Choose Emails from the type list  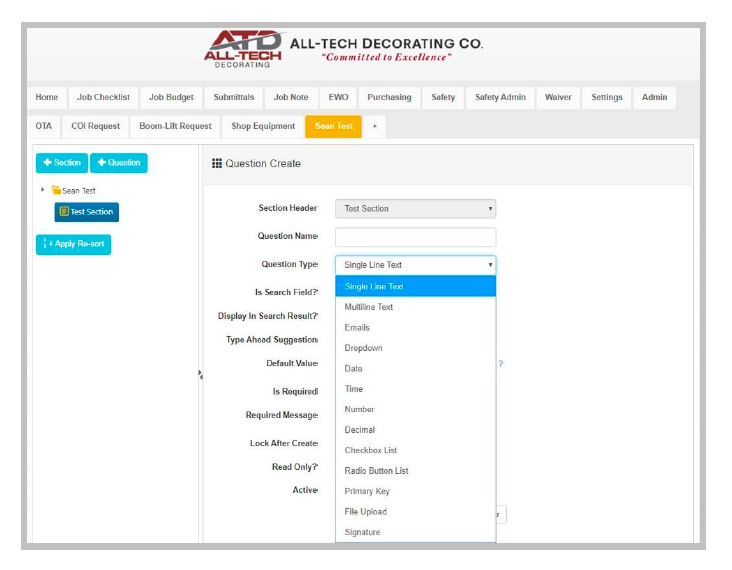(415, 327)
